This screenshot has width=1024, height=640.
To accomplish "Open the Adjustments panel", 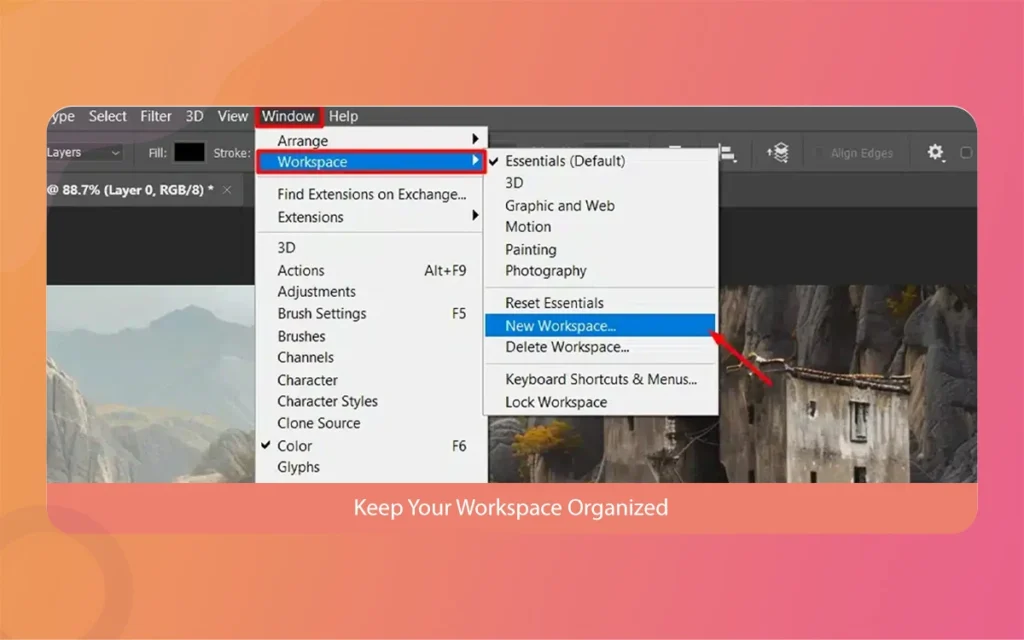I will pos(371,292).
